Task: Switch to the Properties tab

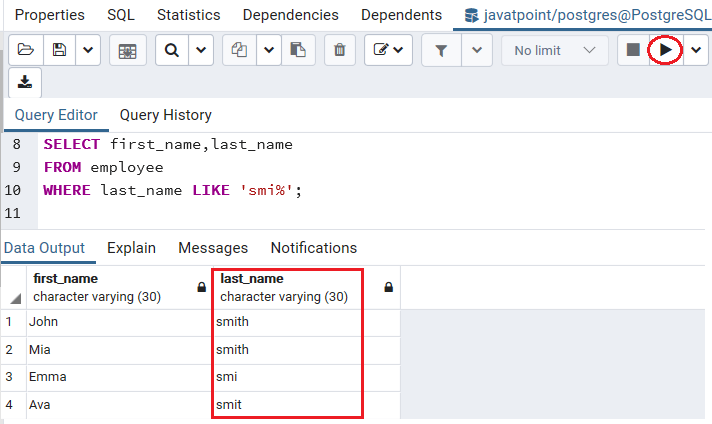Action: [x=49, y=15]
